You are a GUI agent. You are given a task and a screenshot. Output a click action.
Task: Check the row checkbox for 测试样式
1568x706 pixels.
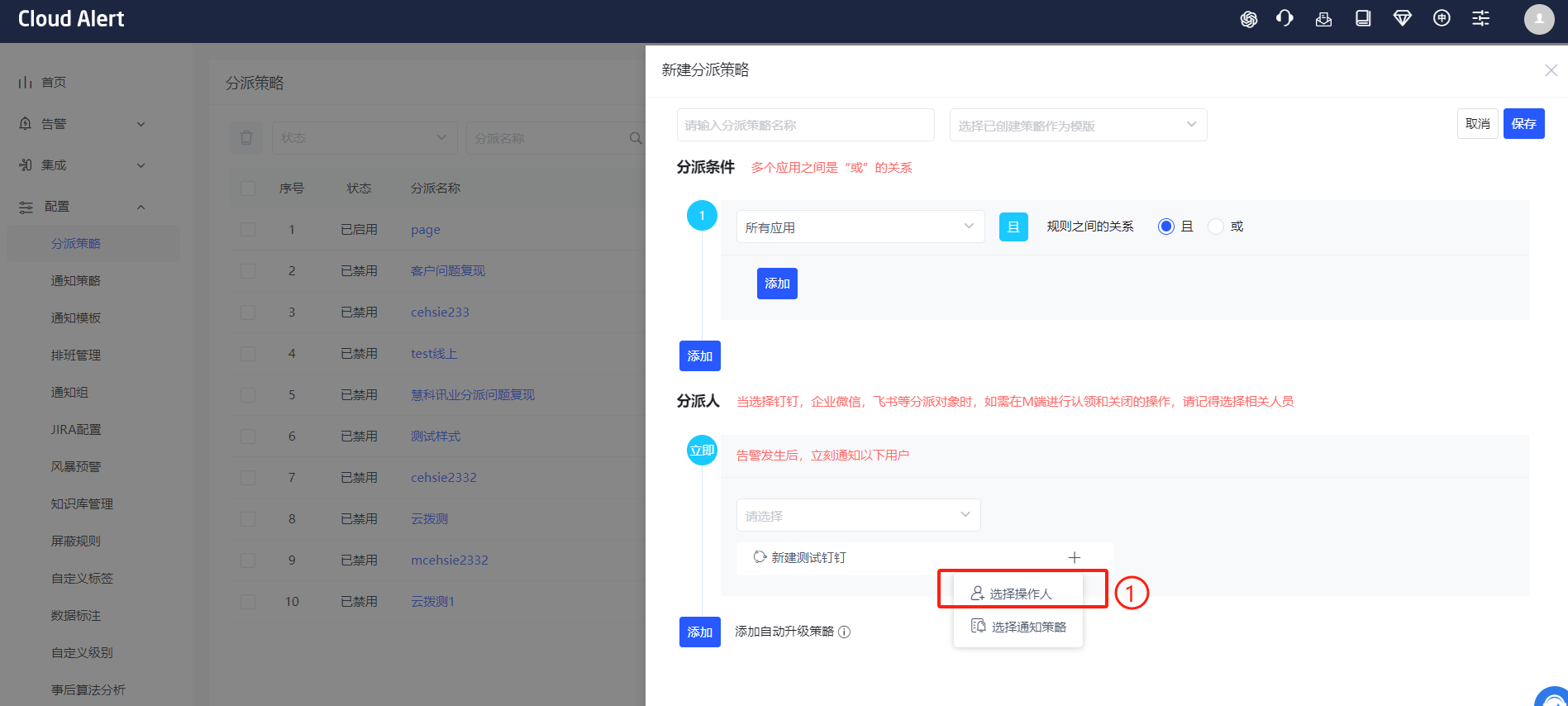[x=248, y=436]
